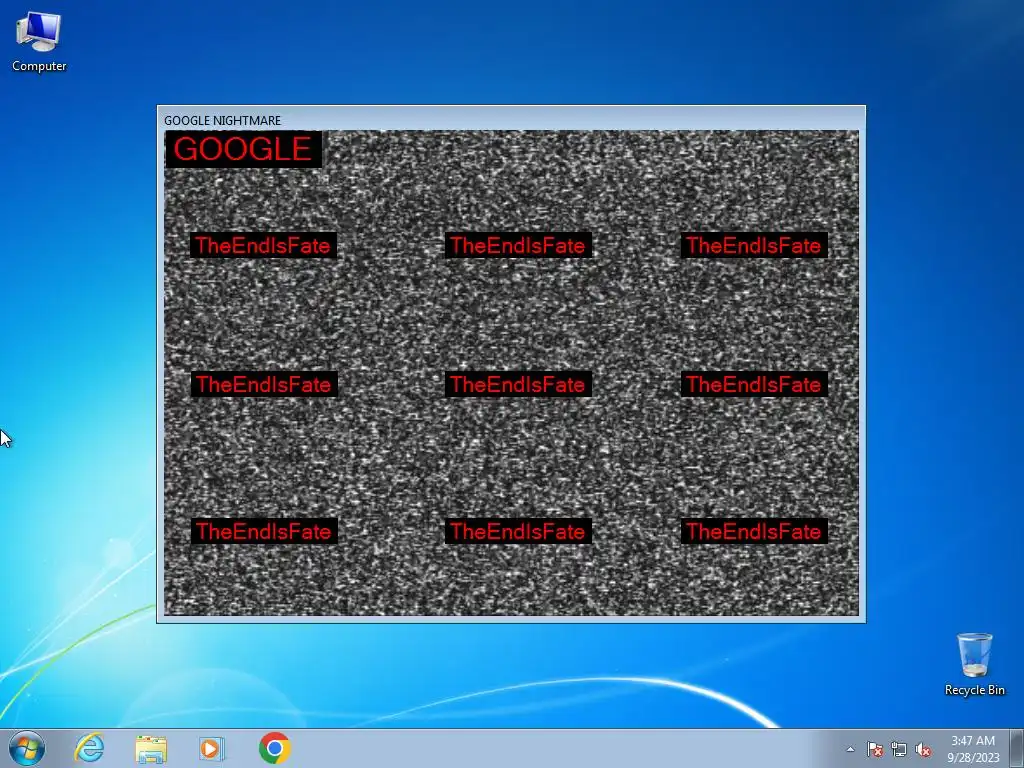Click the GOOGLE NIGHTMARE window title bar

click(x=511, y=120)
